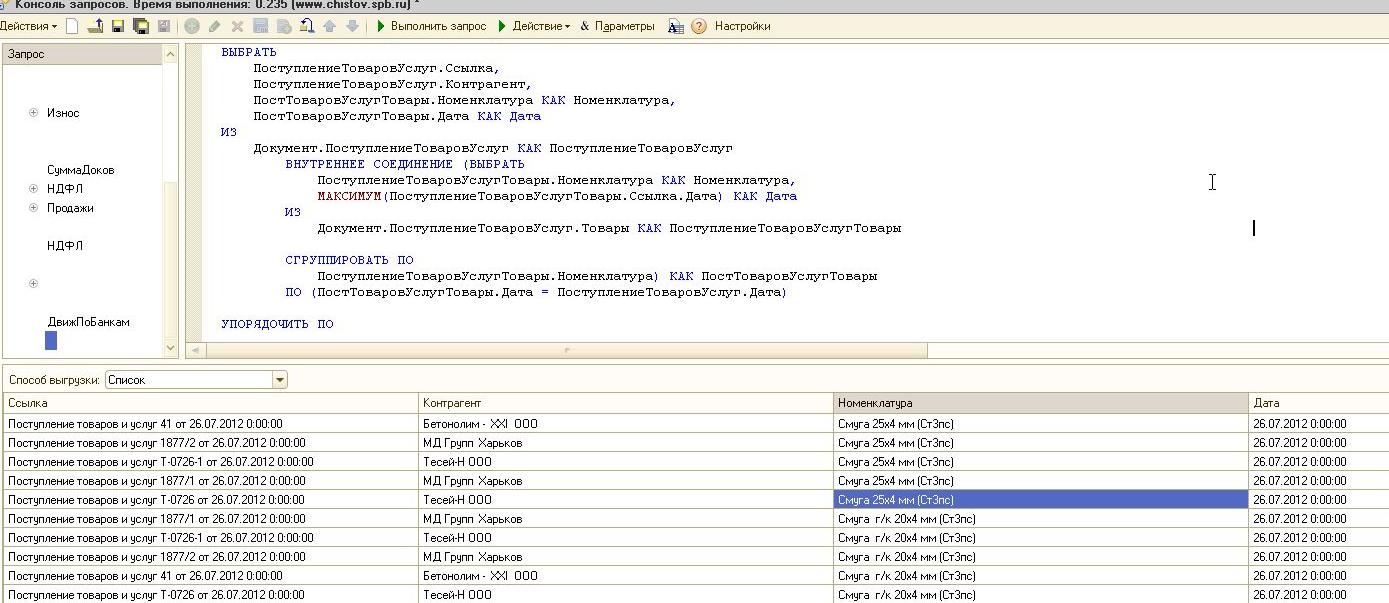The image size is (1389, 603).
Task: Expand the unnamed node above ДвижПоБанкам
Action: [33, 284]
